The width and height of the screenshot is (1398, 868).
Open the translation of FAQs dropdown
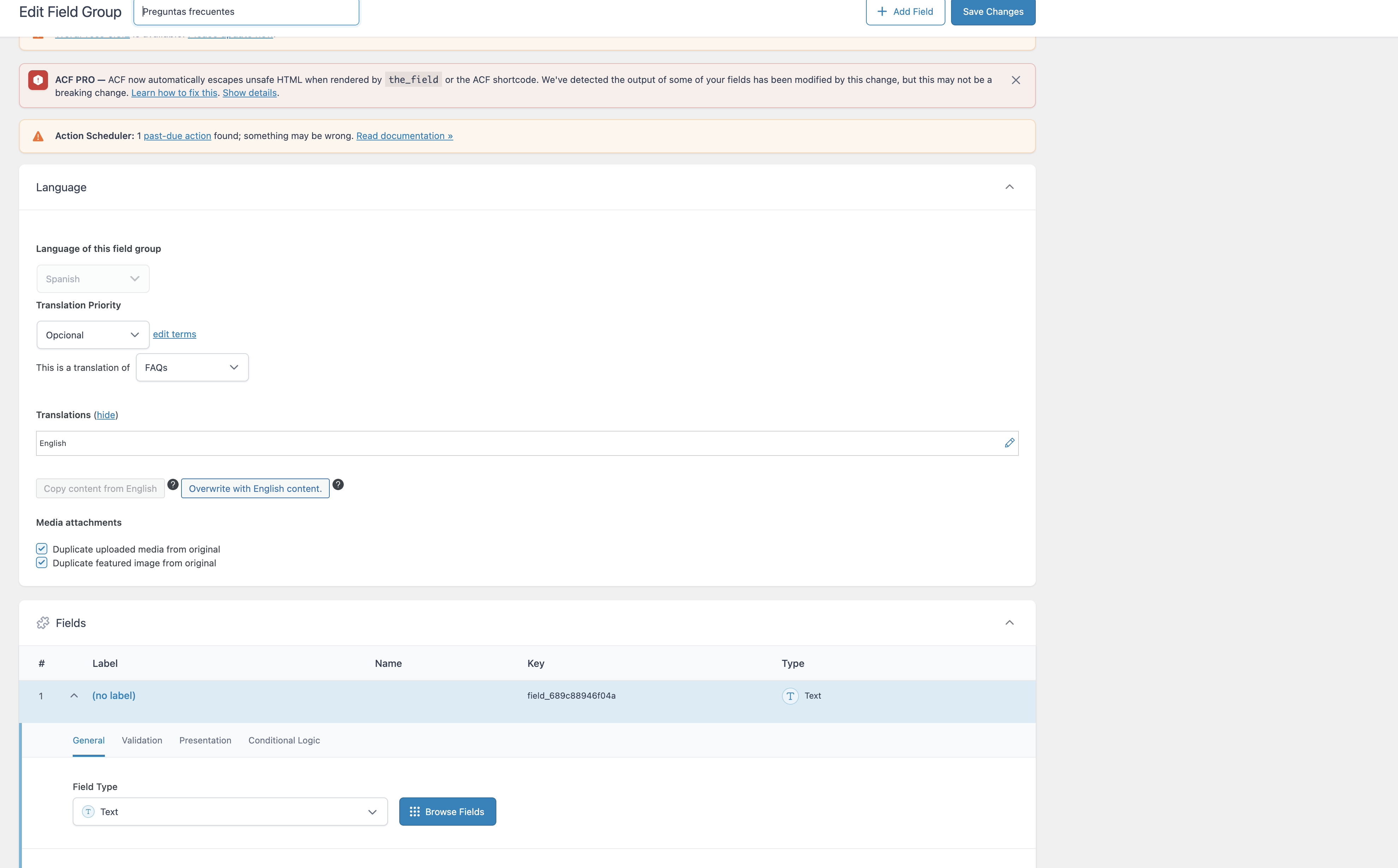click(192, 367)
